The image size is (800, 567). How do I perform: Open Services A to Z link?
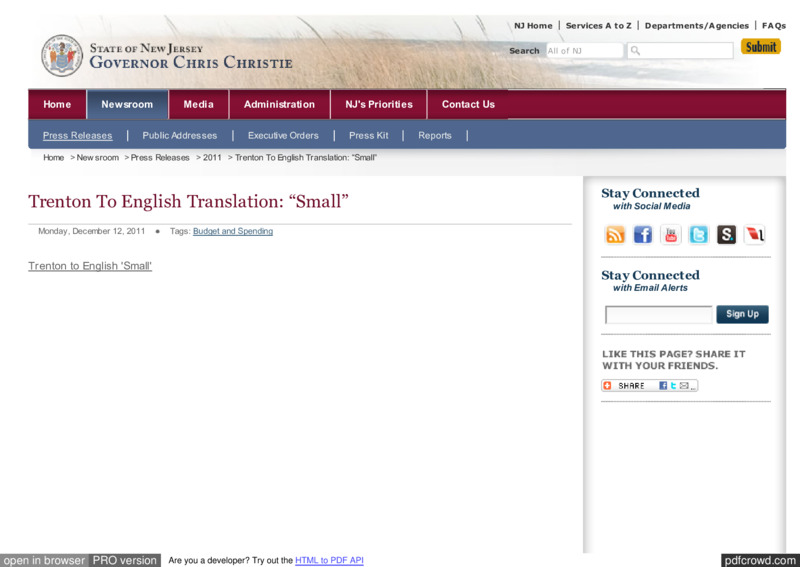pos(598,26)
